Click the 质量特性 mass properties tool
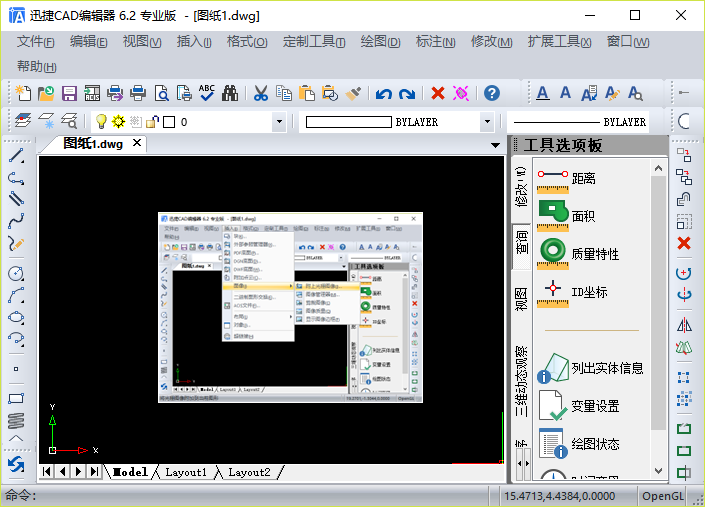Screen dimensions: 705x508 click(579, 254)
